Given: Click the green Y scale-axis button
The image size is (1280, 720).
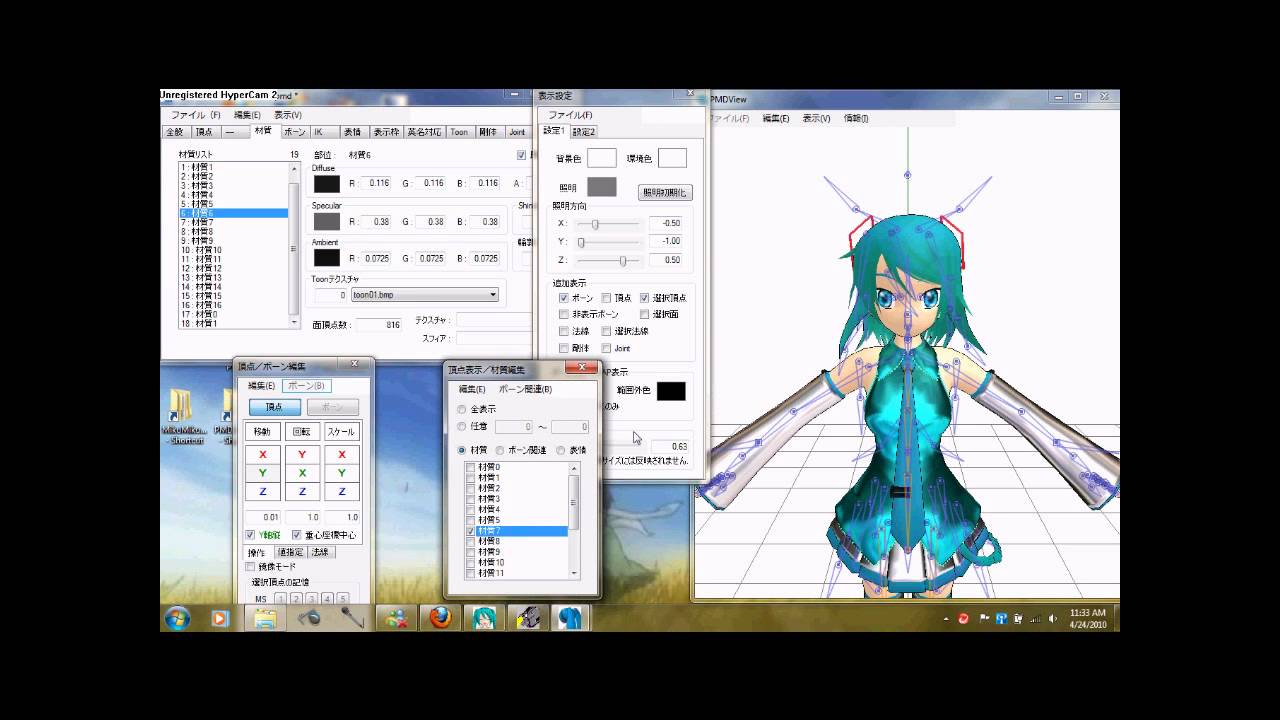Looking at the screenshot, I should click(342, 473).
